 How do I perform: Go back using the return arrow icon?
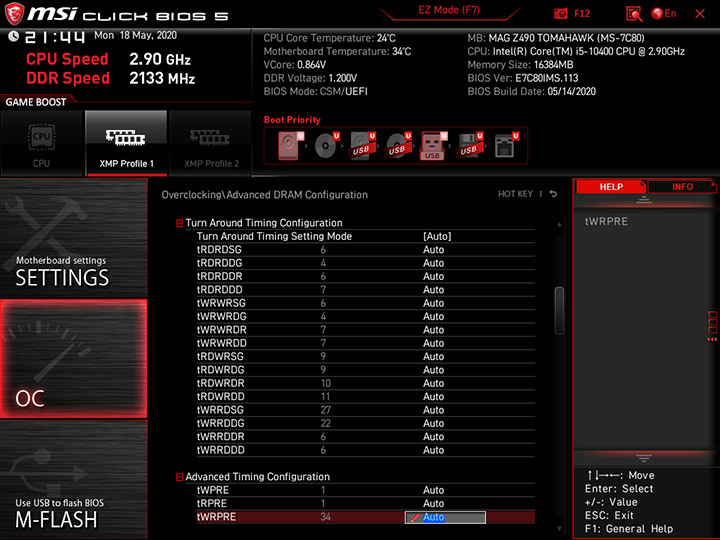[553, 194]
